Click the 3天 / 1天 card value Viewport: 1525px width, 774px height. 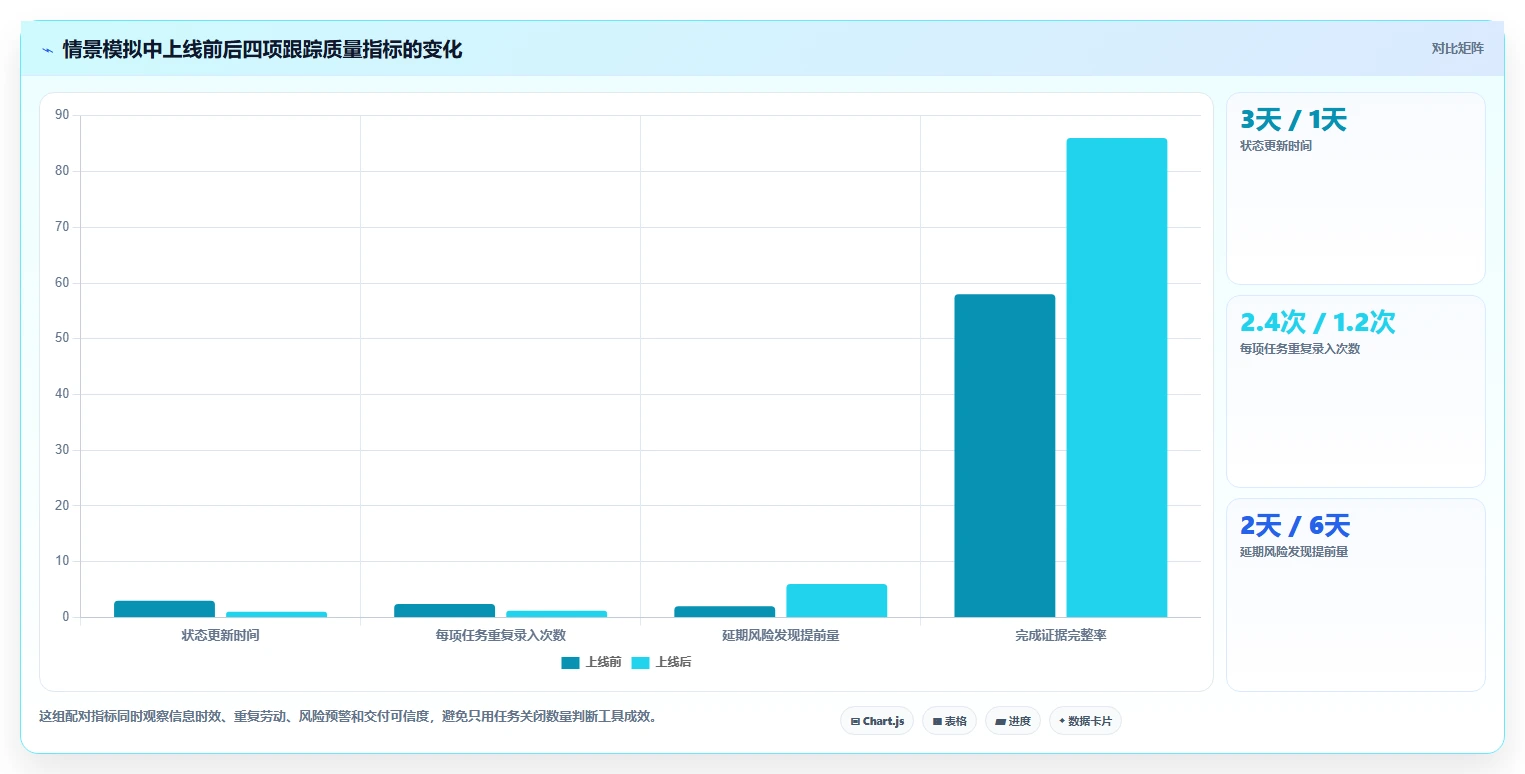click(x=1293, y=120)
